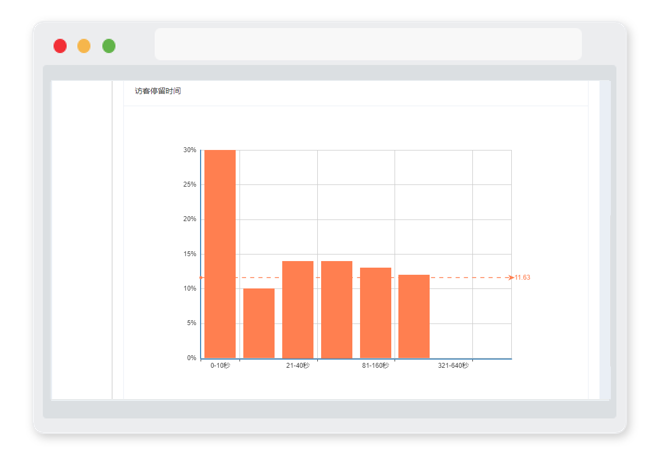
Task: Click the 0-10秒 bar in the chart
Action: tap(220, 254)
